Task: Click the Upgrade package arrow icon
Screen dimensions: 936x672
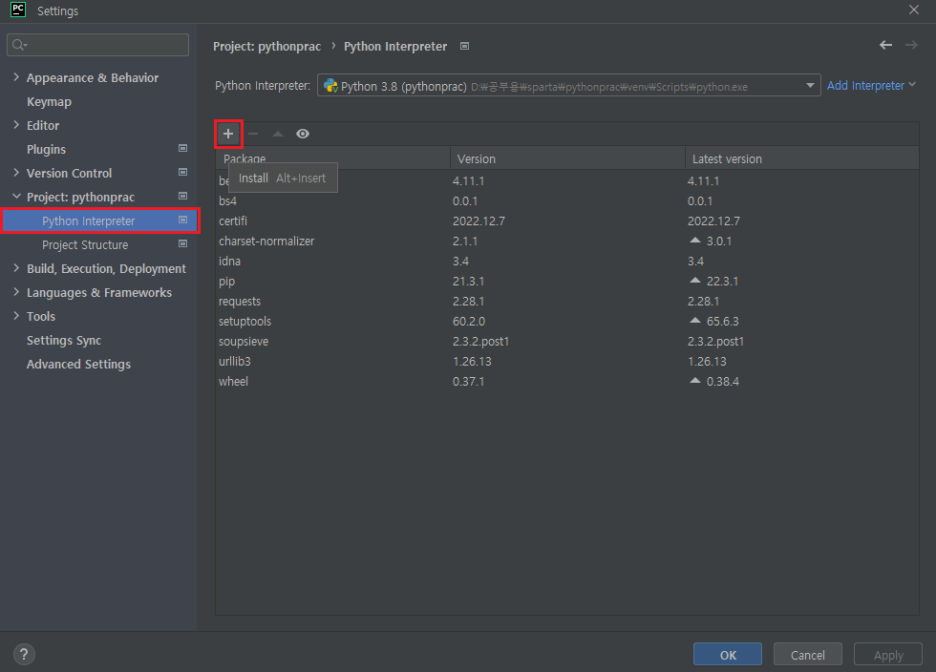Action: pyautogui.click(x=278, y=134)
